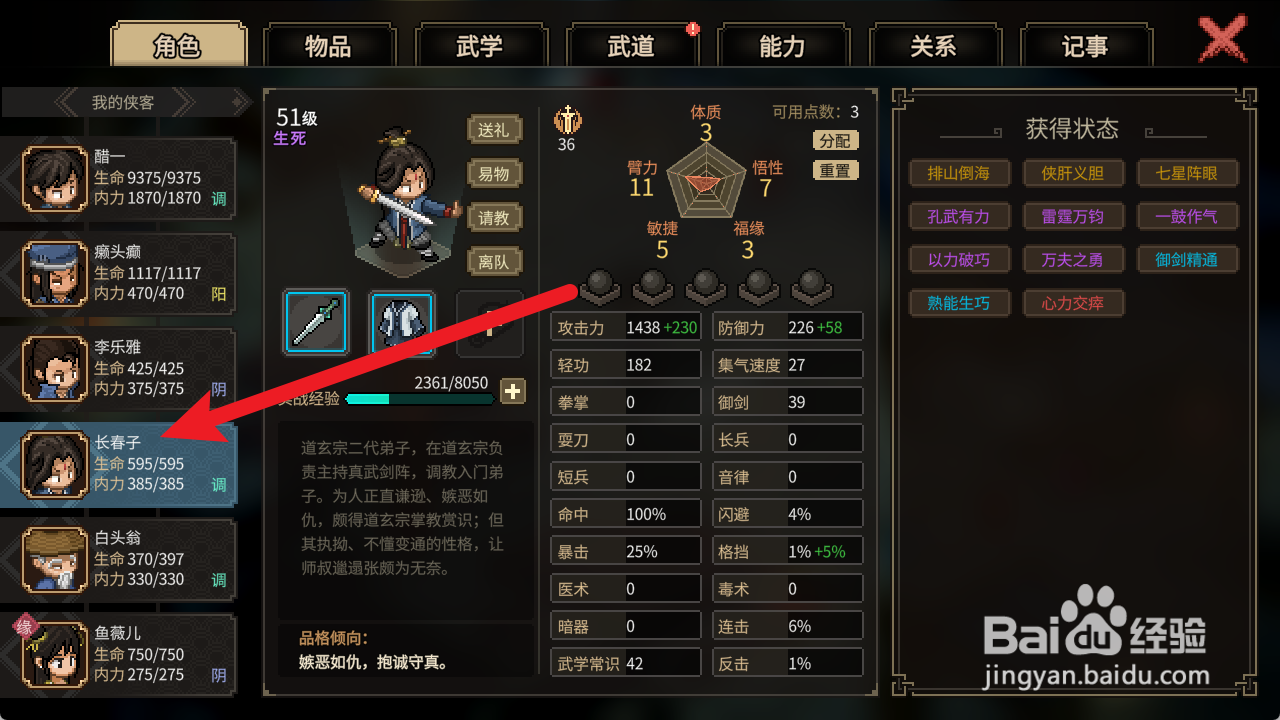Choose 鱼薇儿 from the party list
Viewport: 1280px width, 720px height.
[x=119, y=655]
